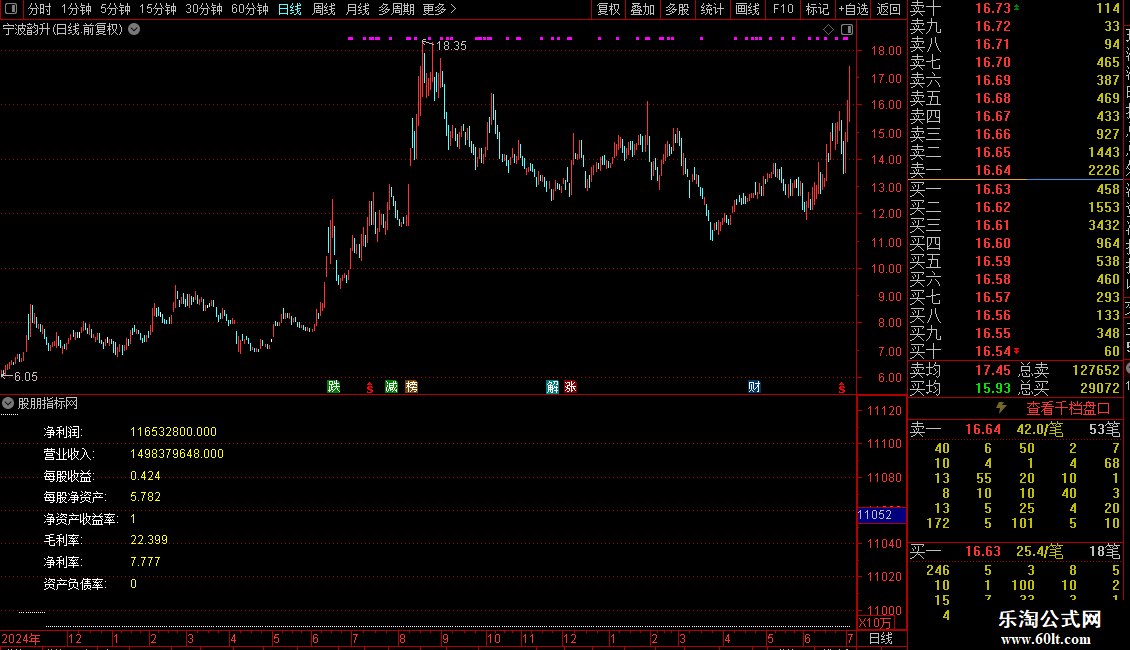The width and height of the screenshot is (1130, 650).
Task: Click the lightning bolt icon
Action: 1001,408
